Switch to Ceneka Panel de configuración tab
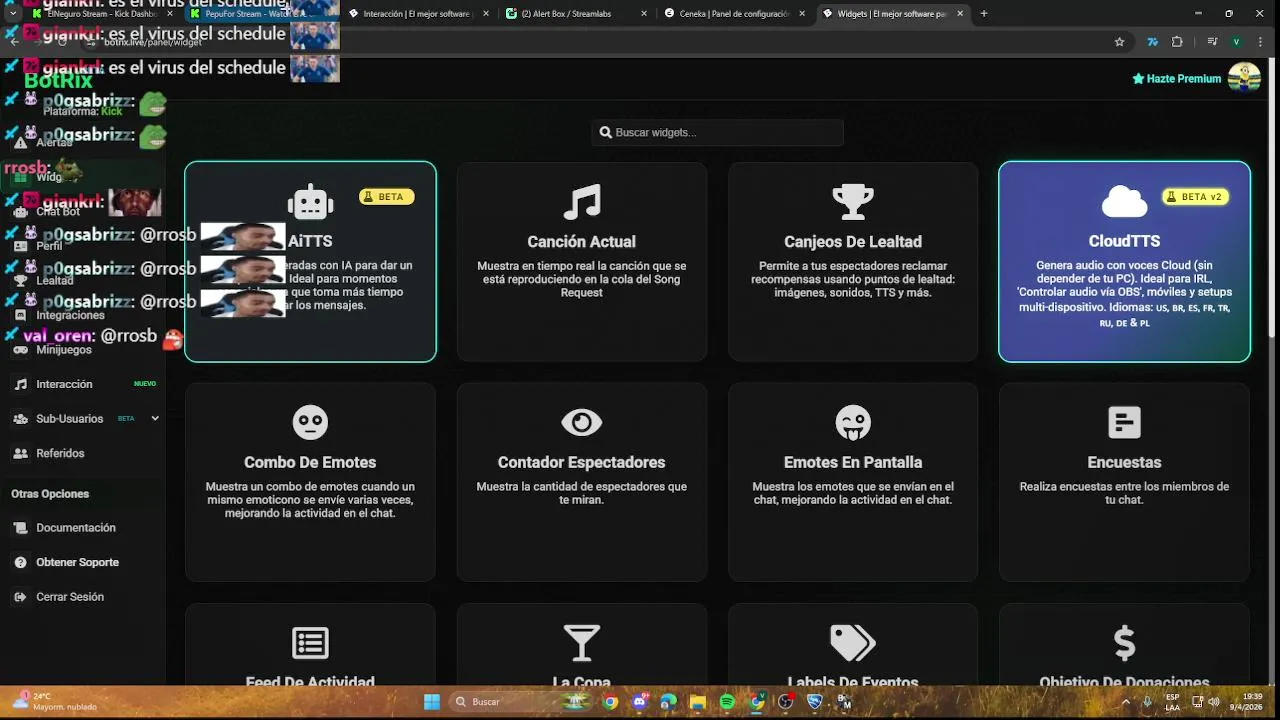The image size is (1280, 720). [735, 14]
